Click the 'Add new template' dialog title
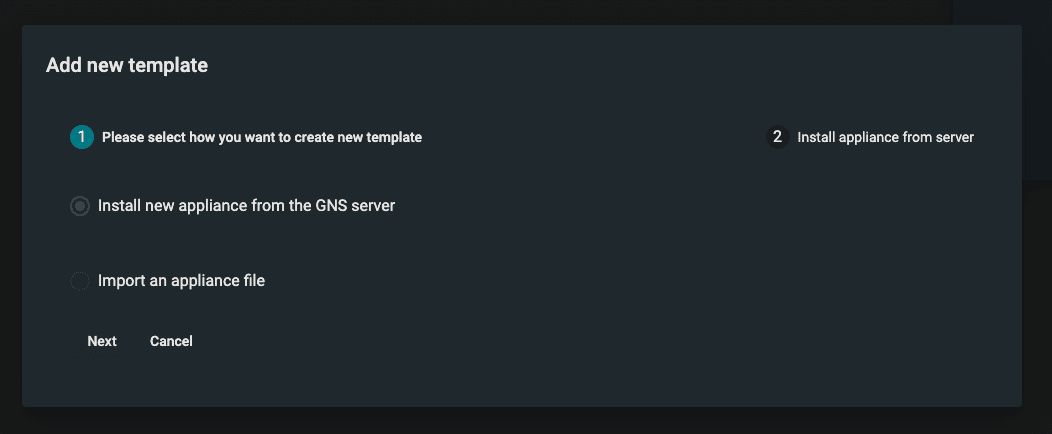Viewport: 1052px width, 434px height. pyautogui.click(x=127, y=66)
